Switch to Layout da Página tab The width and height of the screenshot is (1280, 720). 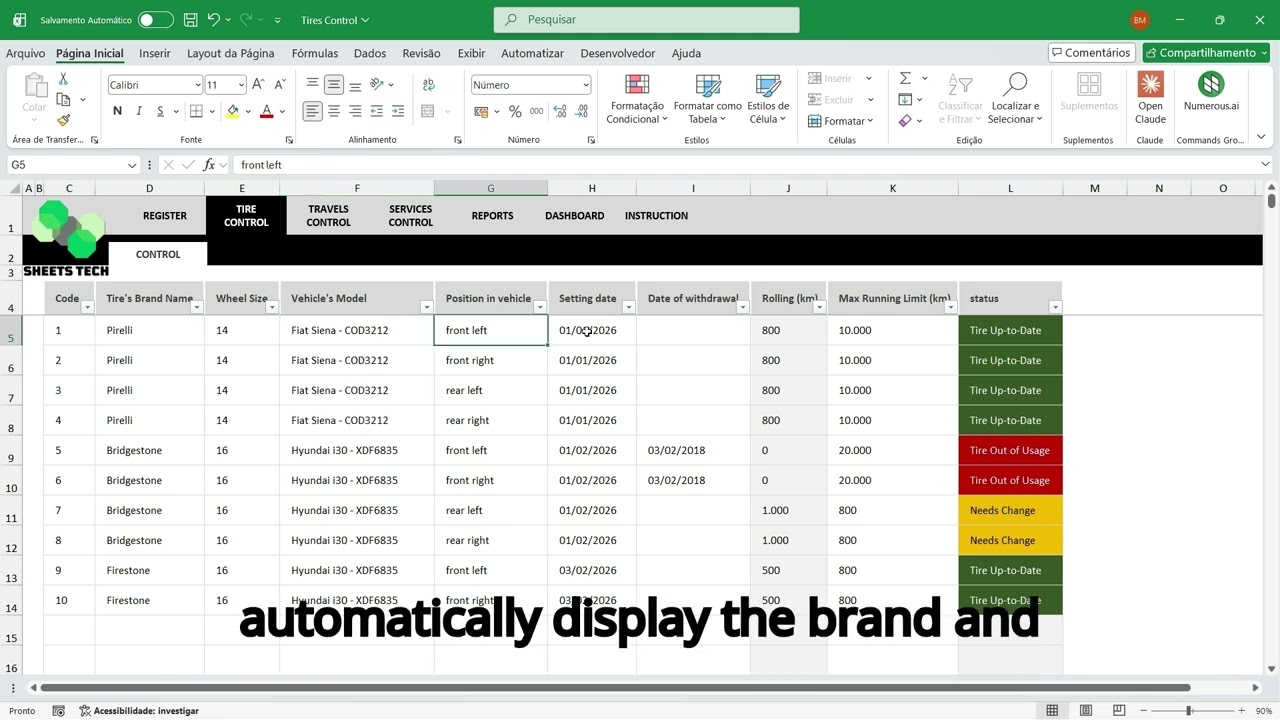(231, 53)
